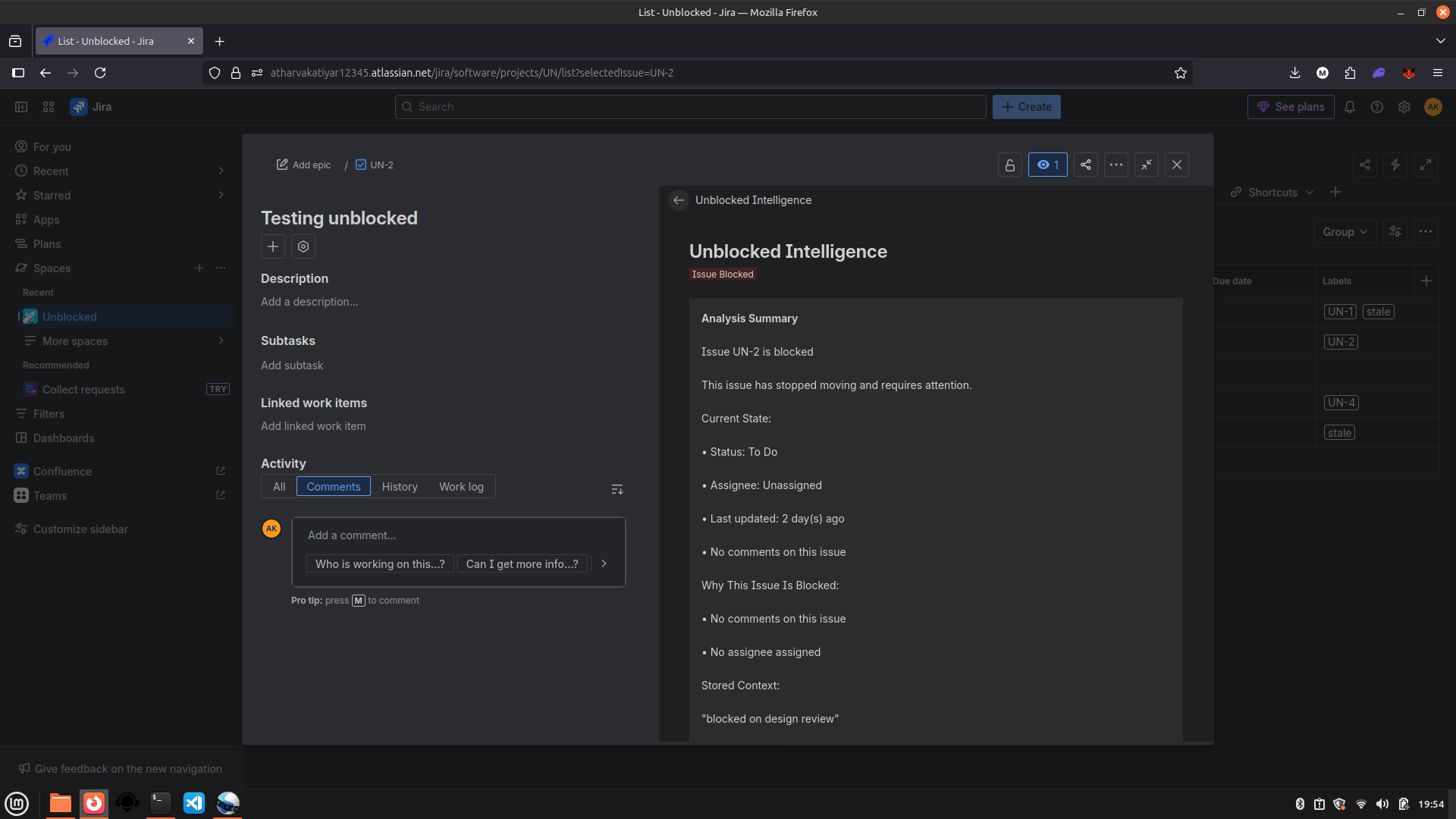Click the plus icon under issue title
Viewport: 1456px width, 819px height.
click(273, 246)
